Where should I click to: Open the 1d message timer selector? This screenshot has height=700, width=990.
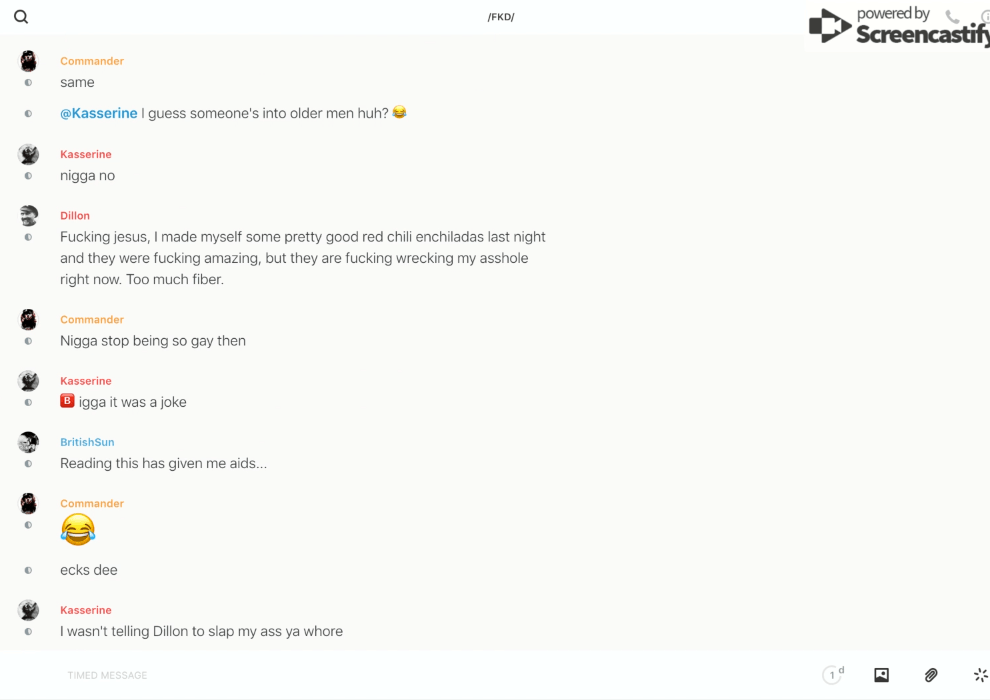[x=833, y=675]
